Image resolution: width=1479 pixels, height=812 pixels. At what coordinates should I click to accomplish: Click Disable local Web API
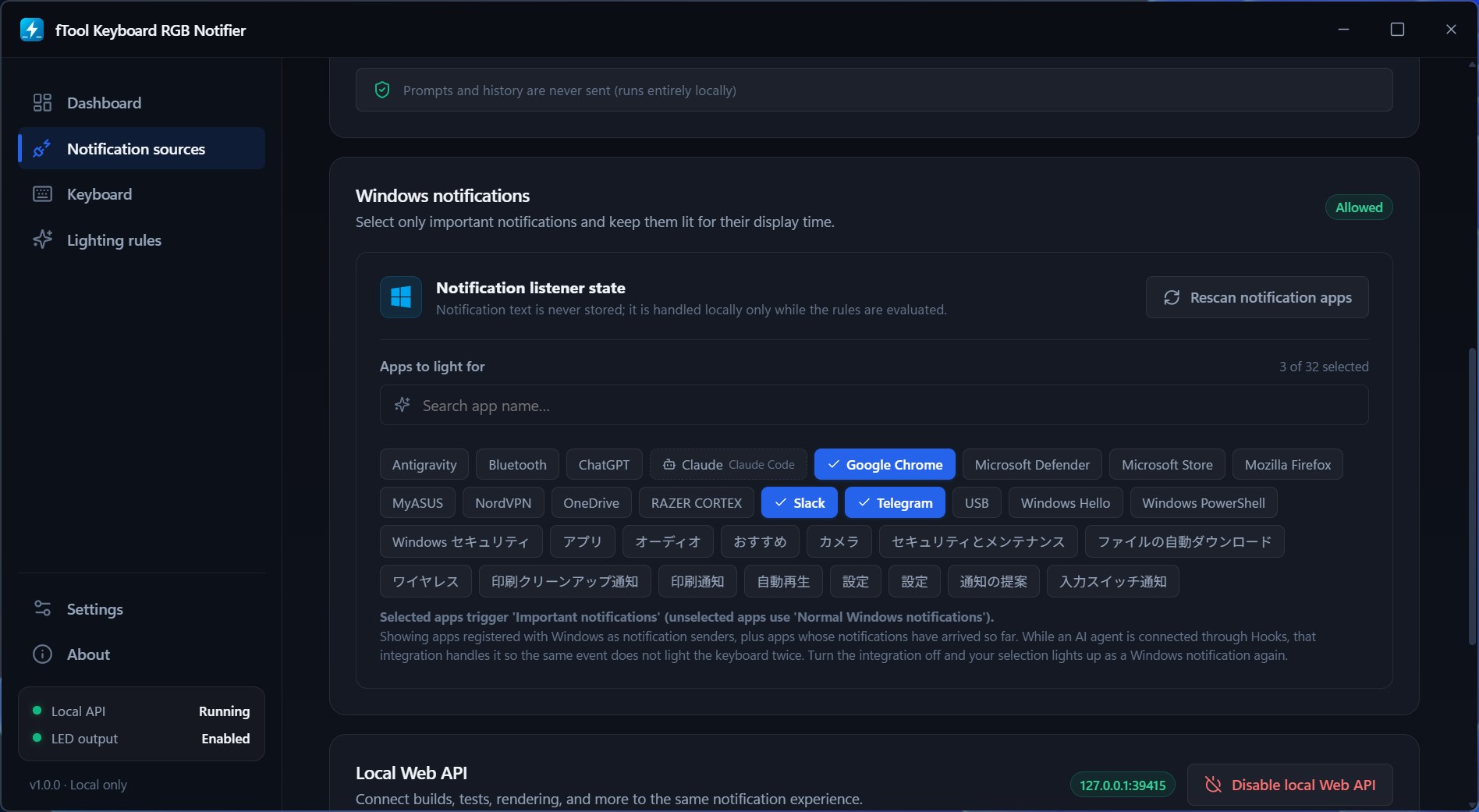[x=1289, y=785]
